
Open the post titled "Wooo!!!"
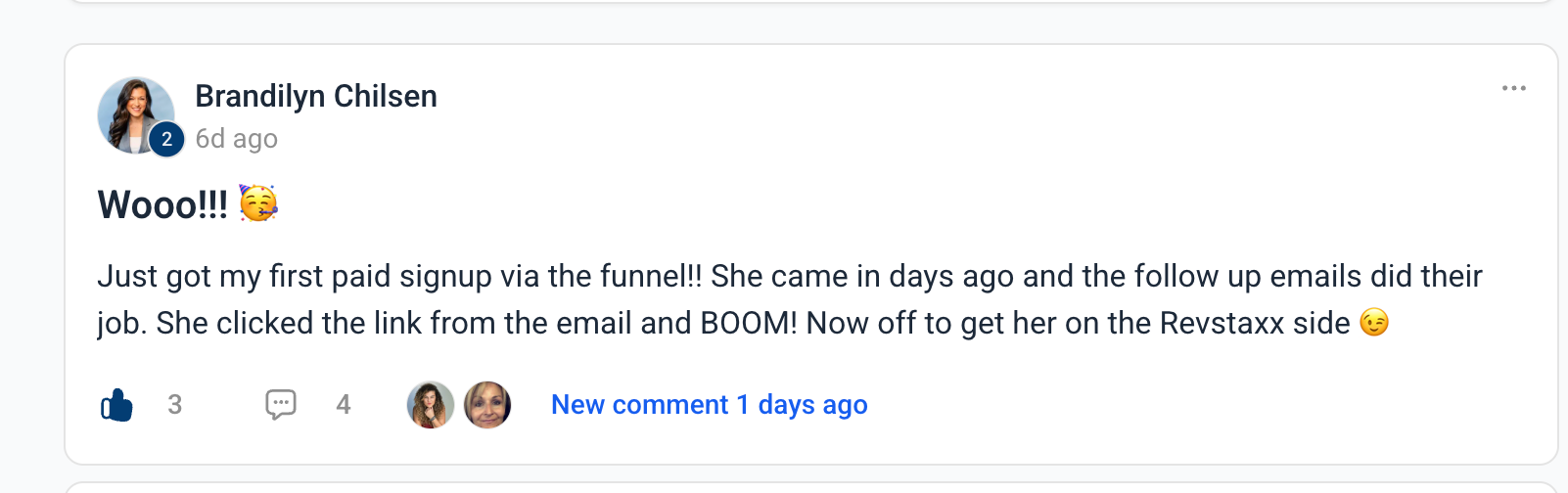[x=162, y=204]
